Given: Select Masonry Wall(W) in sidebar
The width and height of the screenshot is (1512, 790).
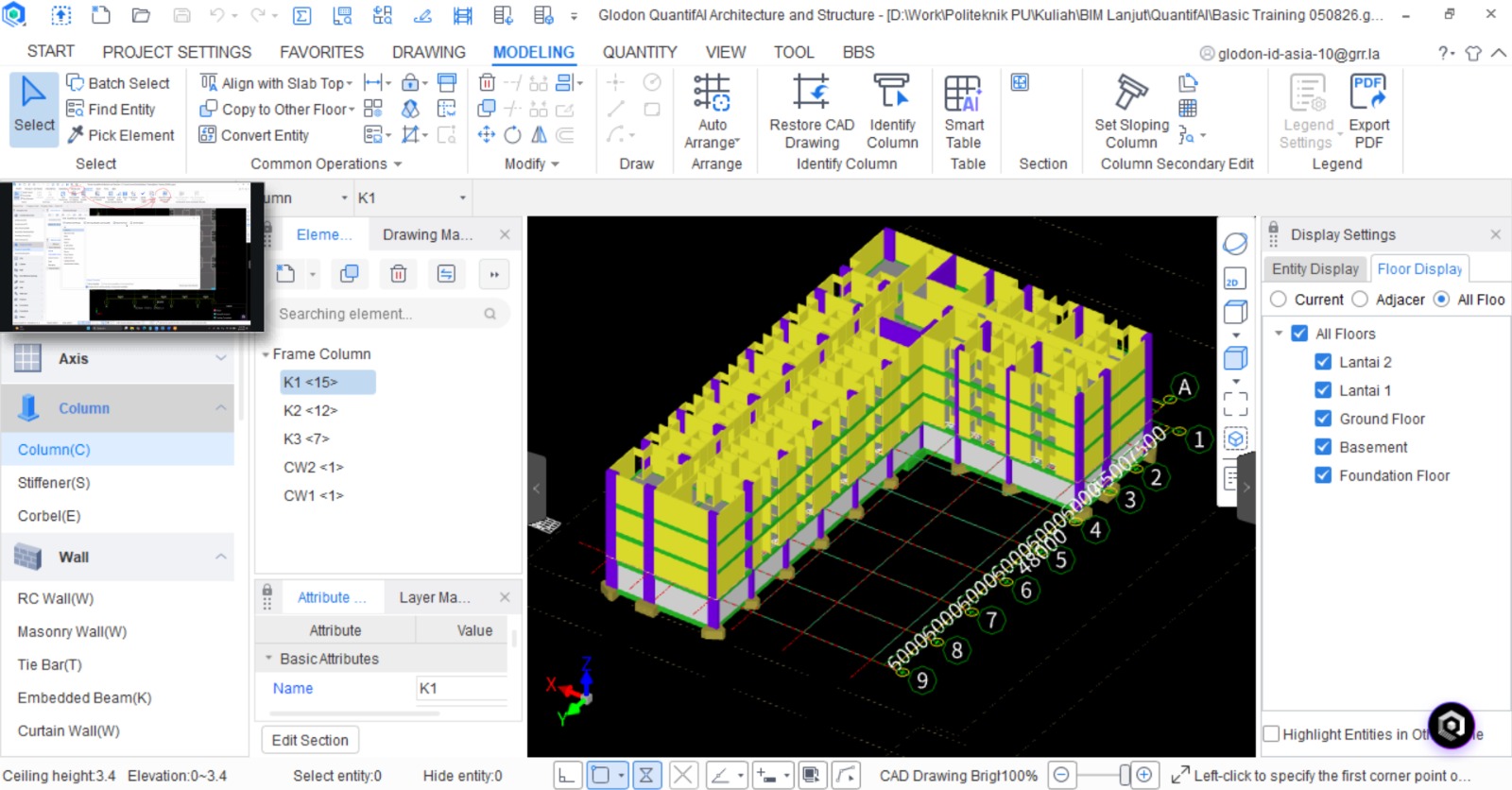Looking at the screenshot, I should click(x=72, y=631).
